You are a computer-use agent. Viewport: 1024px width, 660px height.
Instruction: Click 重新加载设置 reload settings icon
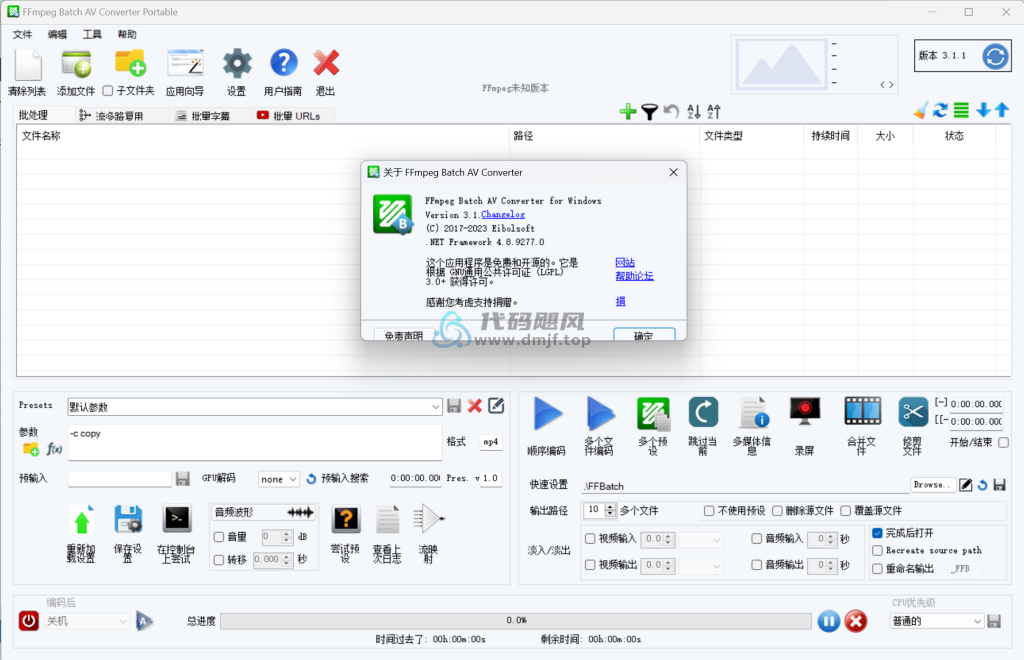point(81,520)
